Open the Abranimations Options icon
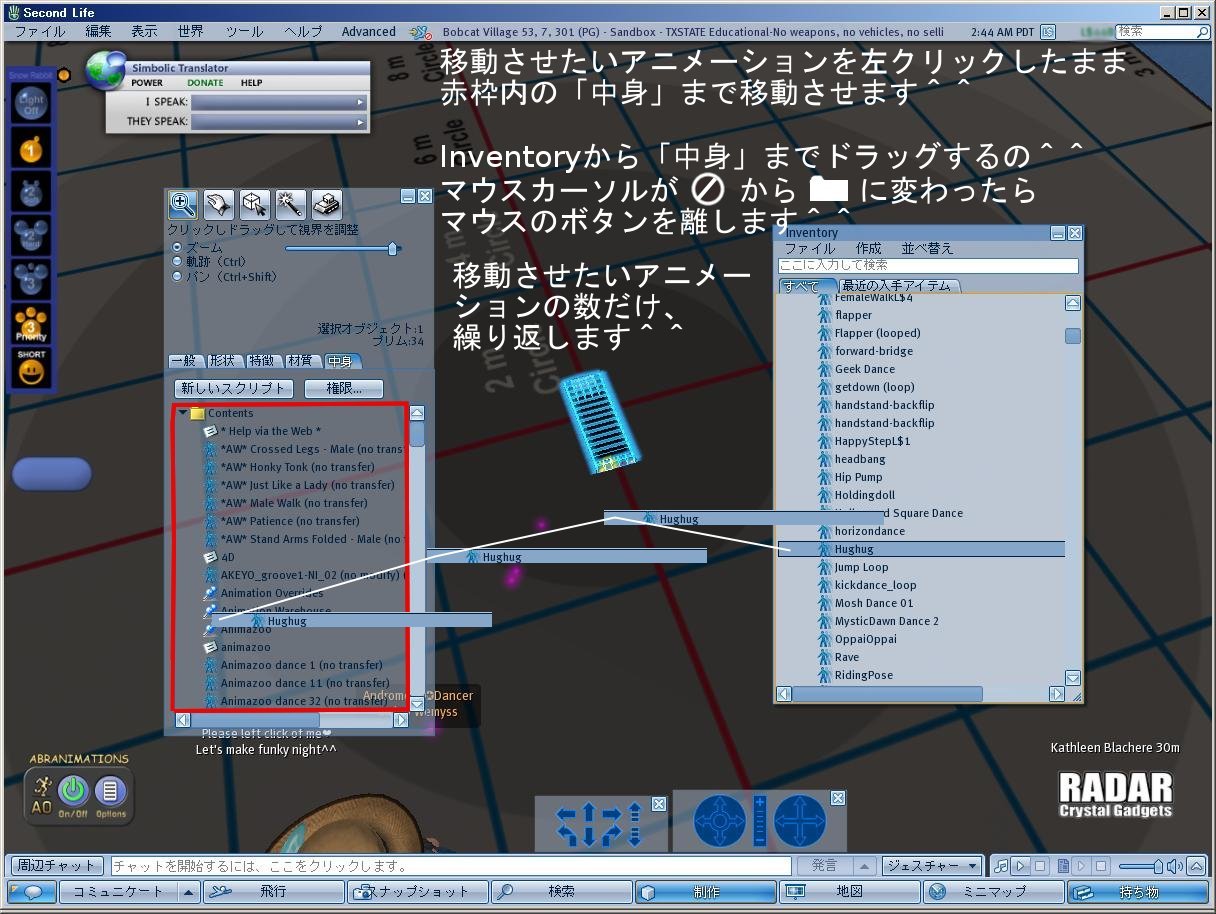The image size is (1216, 914). 110,791
